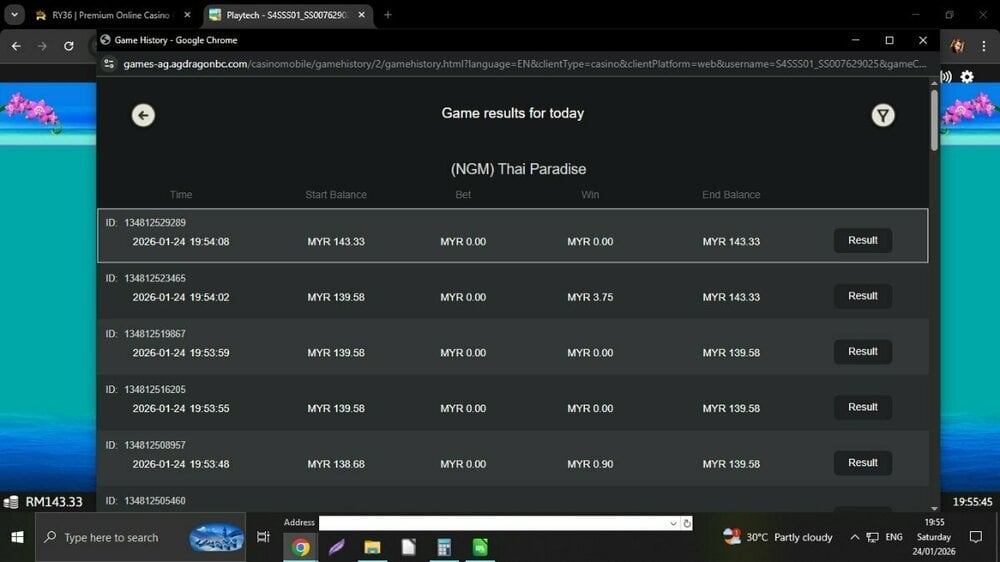The height and width of the screenshot is (562, 1000).
Task: Open a new Chrome tab
Action: (388, 15)
